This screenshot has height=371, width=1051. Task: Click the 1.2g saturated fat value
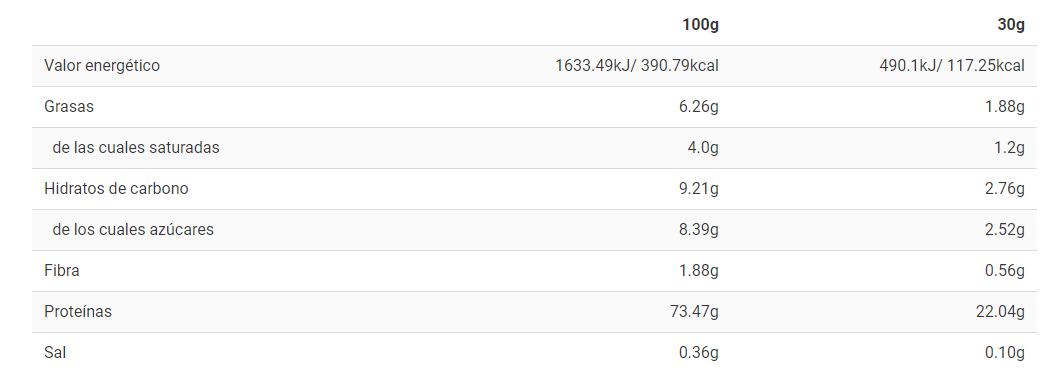coord(1009,148)
